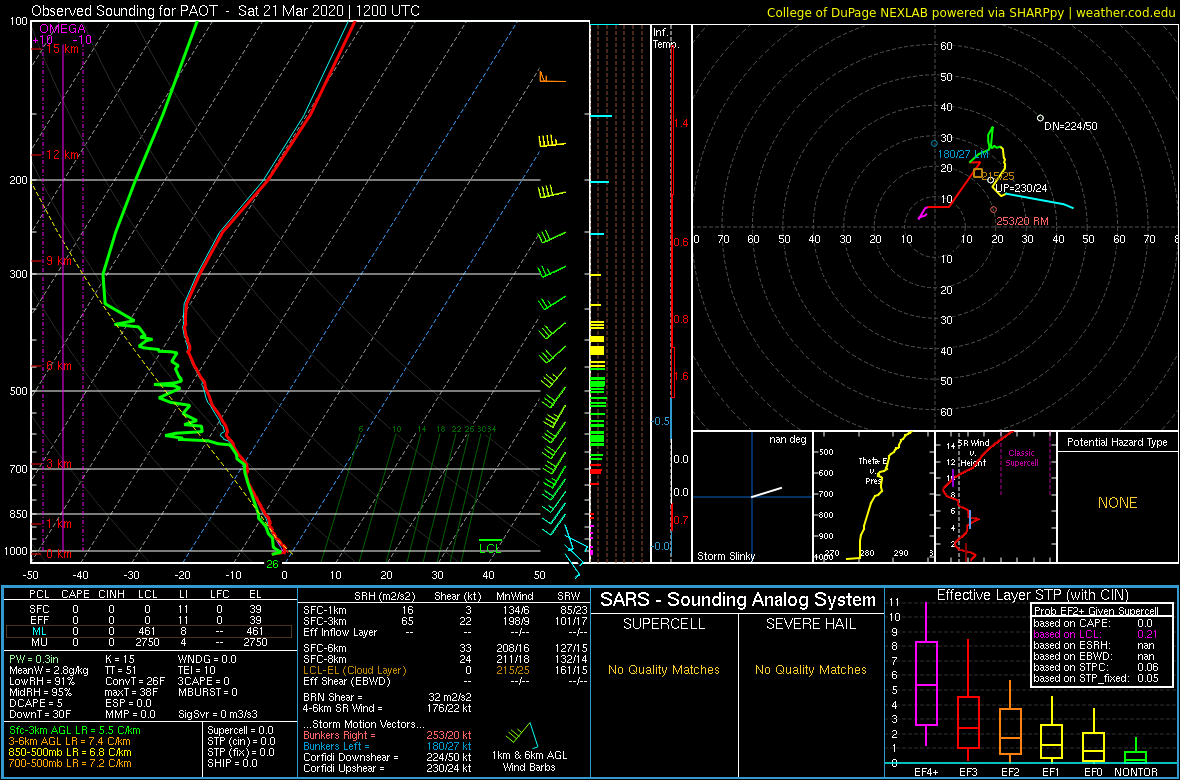Click the SHIP = 0.0 value
This screenshot has width=1180, height=780.
click(x=234, y=763)
